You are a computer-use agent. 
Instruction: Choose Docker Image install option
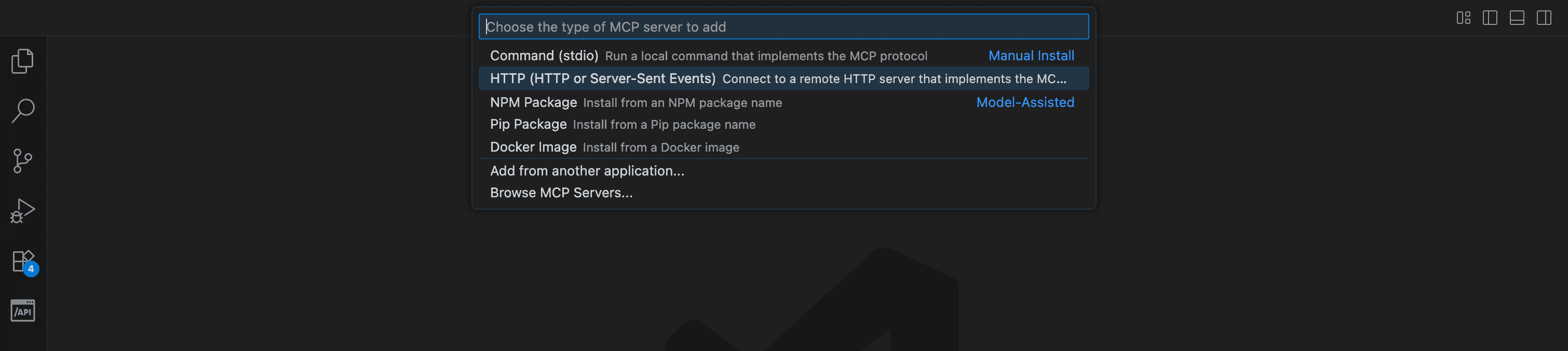coord(533,147)
